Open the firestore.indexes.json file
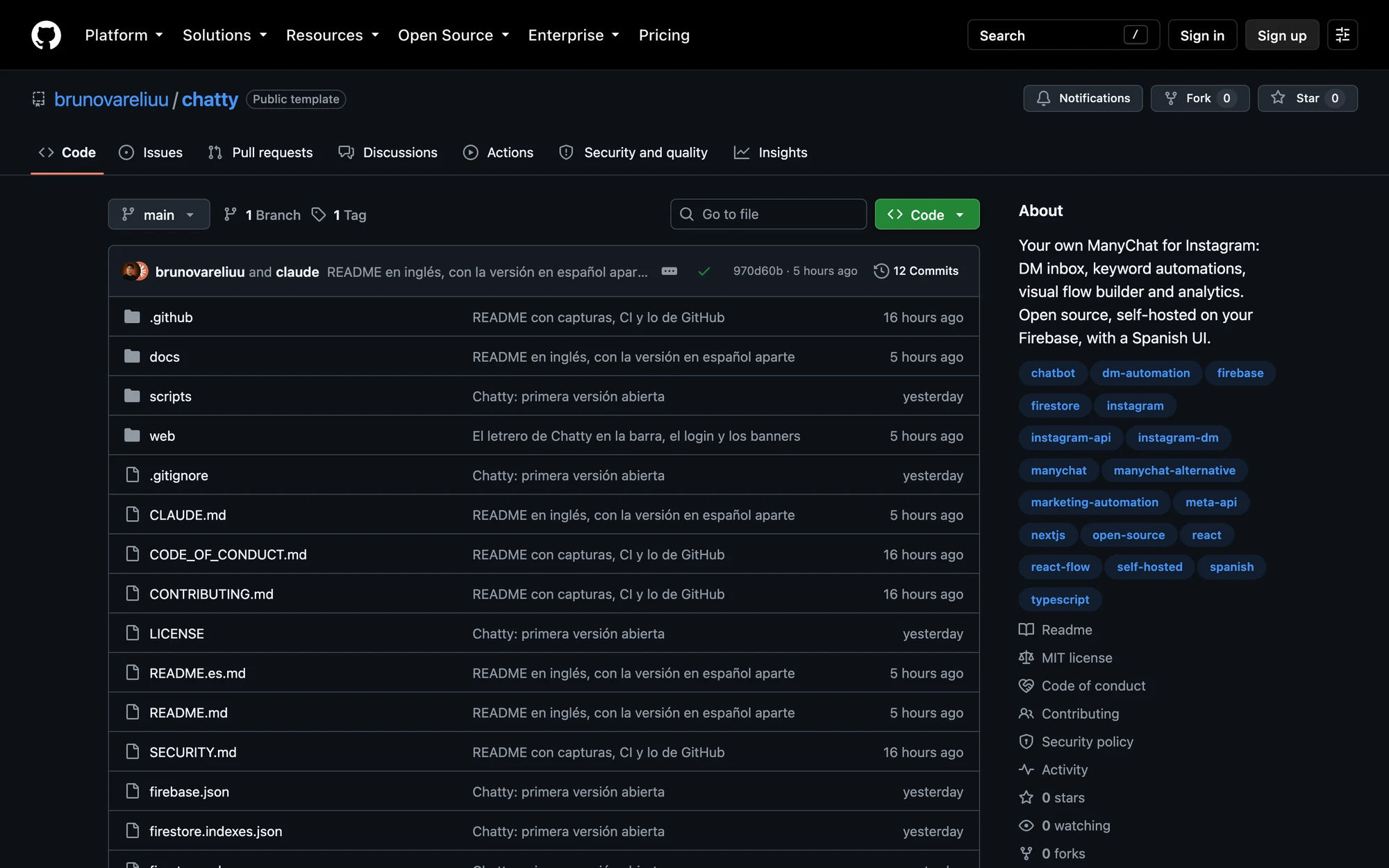This screenshot has height=868, width=1389. coord(215,831)
